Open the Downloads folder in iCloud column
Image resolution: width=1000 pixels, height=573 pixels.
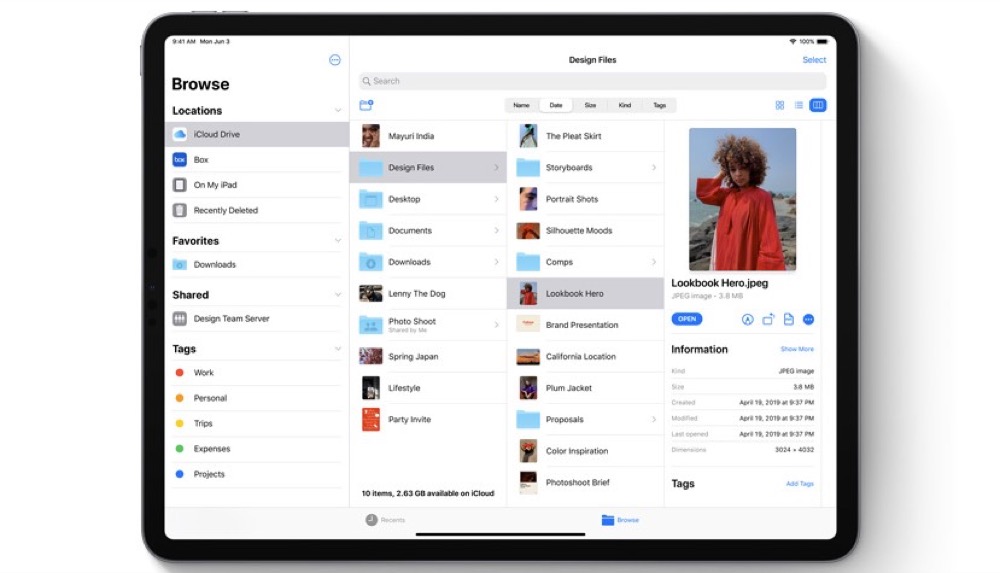(x=429, y=262)
